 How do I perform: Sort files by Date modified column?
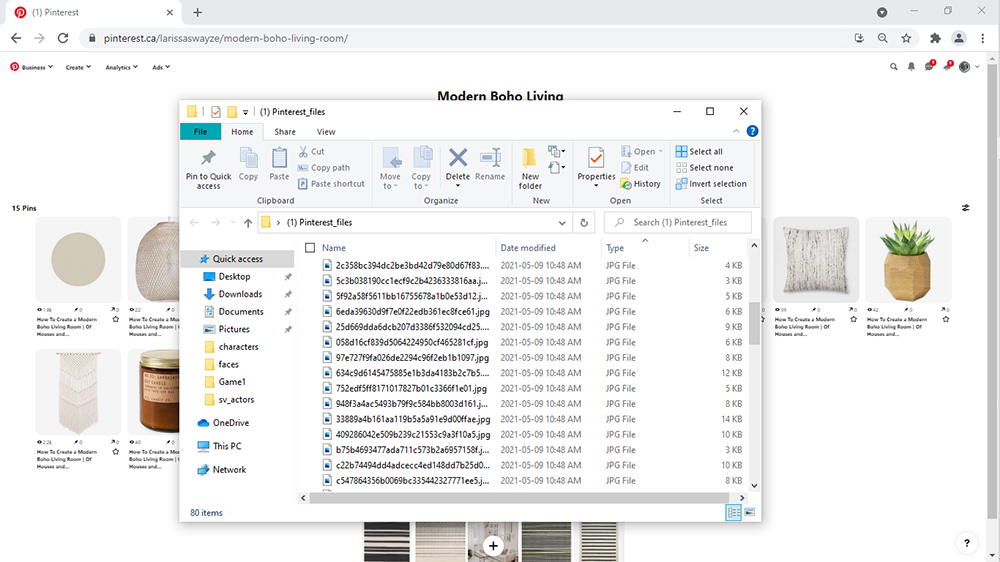point(527,248)
